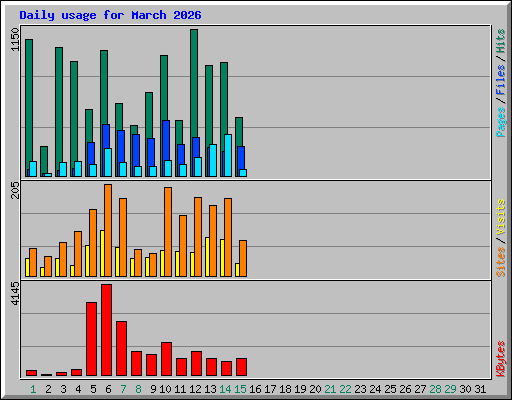Click the 205 visits axis value
This screenshot has height=400, width=512.
coord(15,190)
